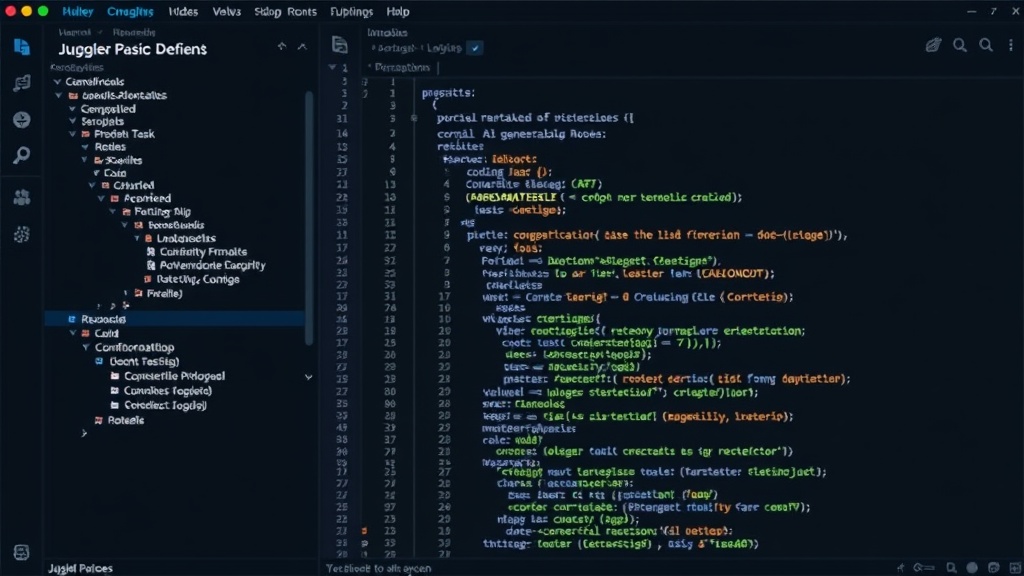Select the Rotesls tree item
Viewport: 1024px width, 576px height.
coord(125,421)
